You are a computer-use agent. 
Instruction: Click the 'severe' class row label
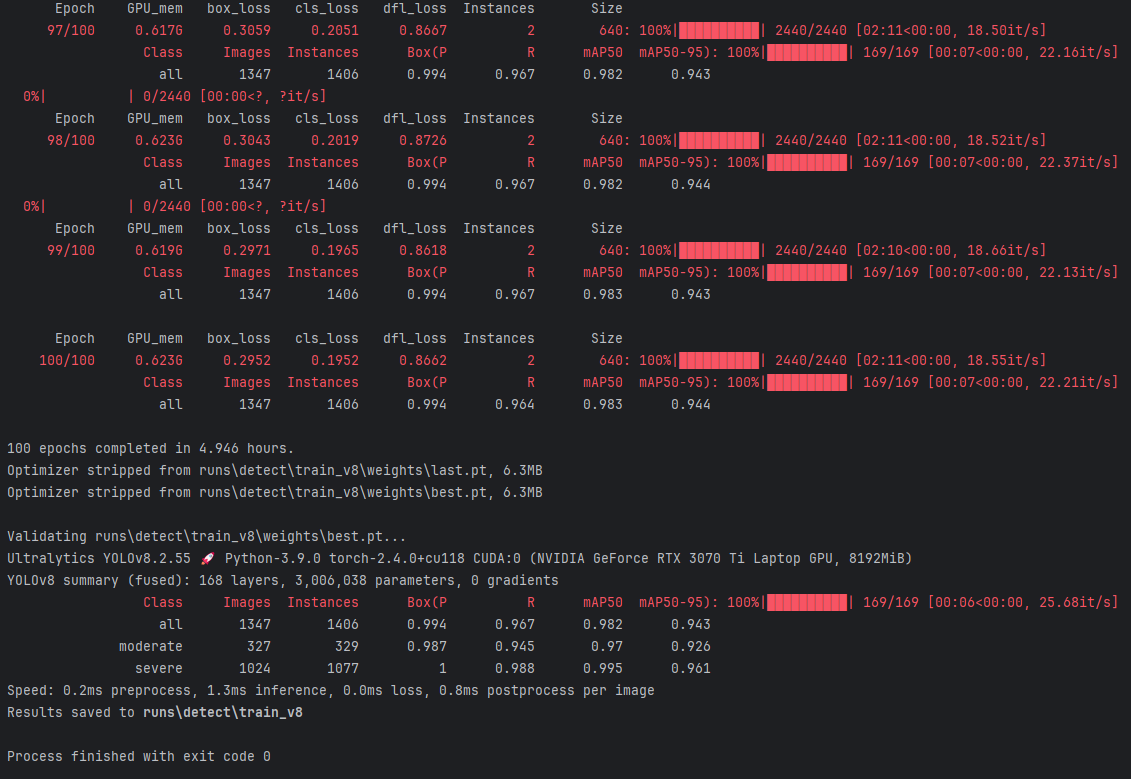click(x=159, y=669)
